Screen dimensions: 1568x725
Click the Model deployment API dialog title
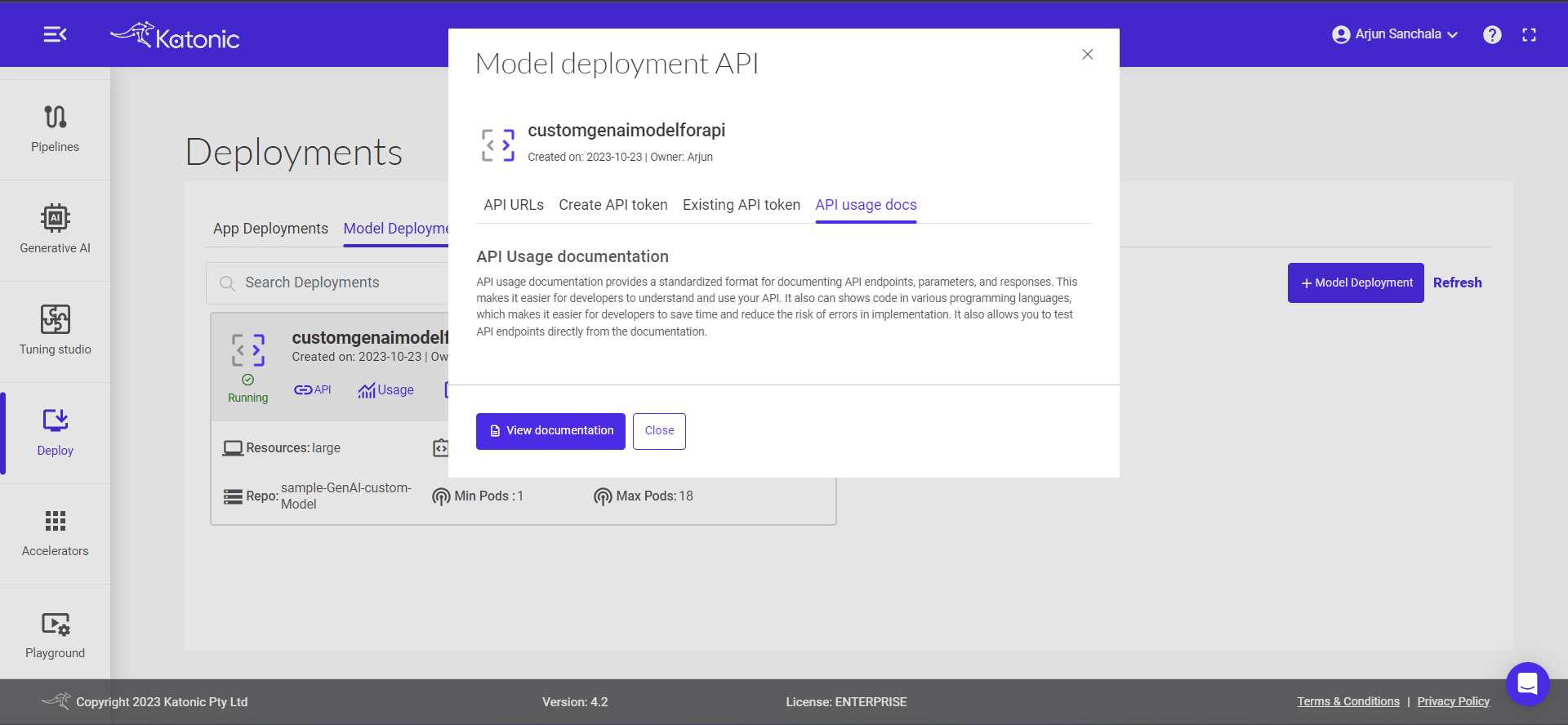point(617,64)
